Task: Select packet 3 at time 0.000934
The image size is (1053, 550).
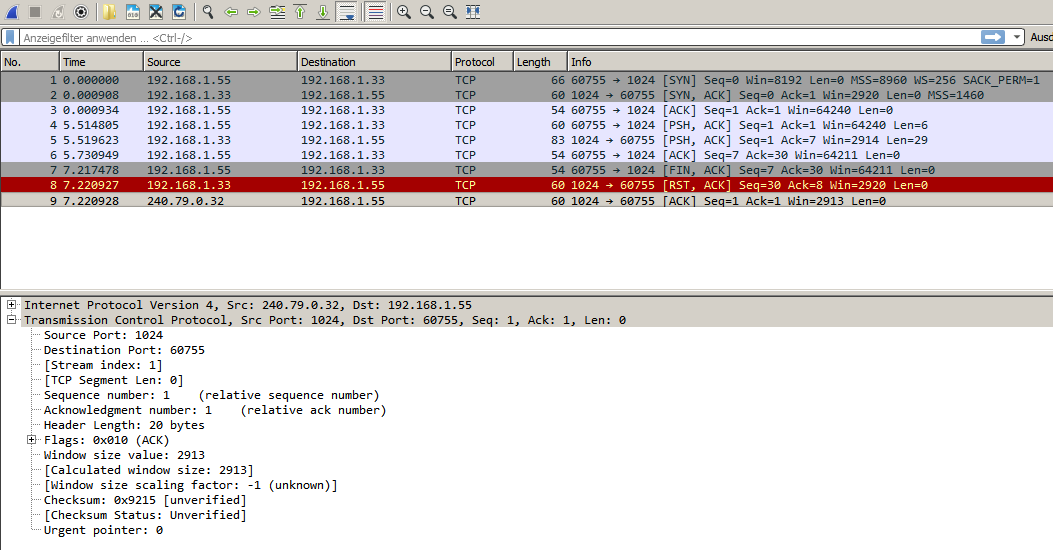Action: pyautogui.click(x=526, y=110)
